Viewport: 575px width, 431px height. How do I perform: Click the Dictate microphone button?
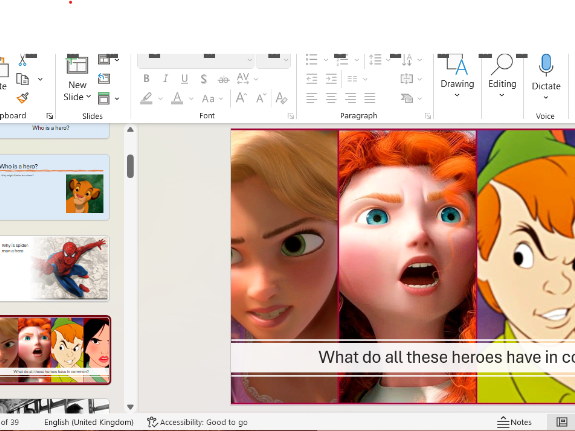coord(546,77)
